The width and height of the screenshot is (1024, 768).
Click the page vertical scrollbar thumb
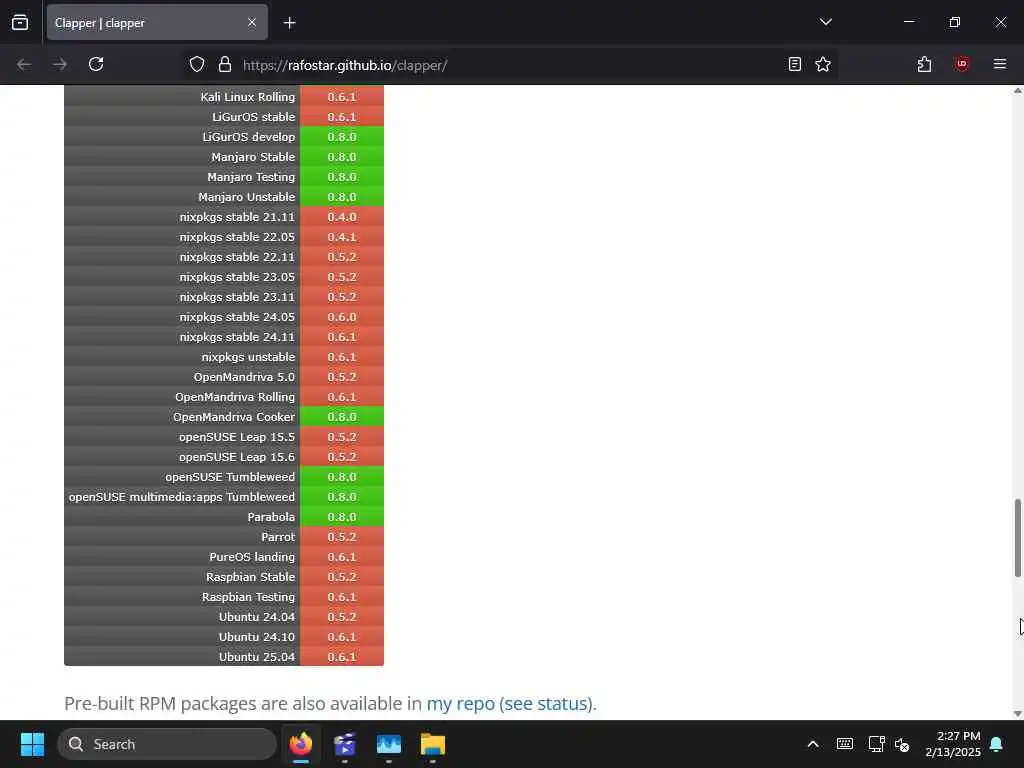[1017, 538]
